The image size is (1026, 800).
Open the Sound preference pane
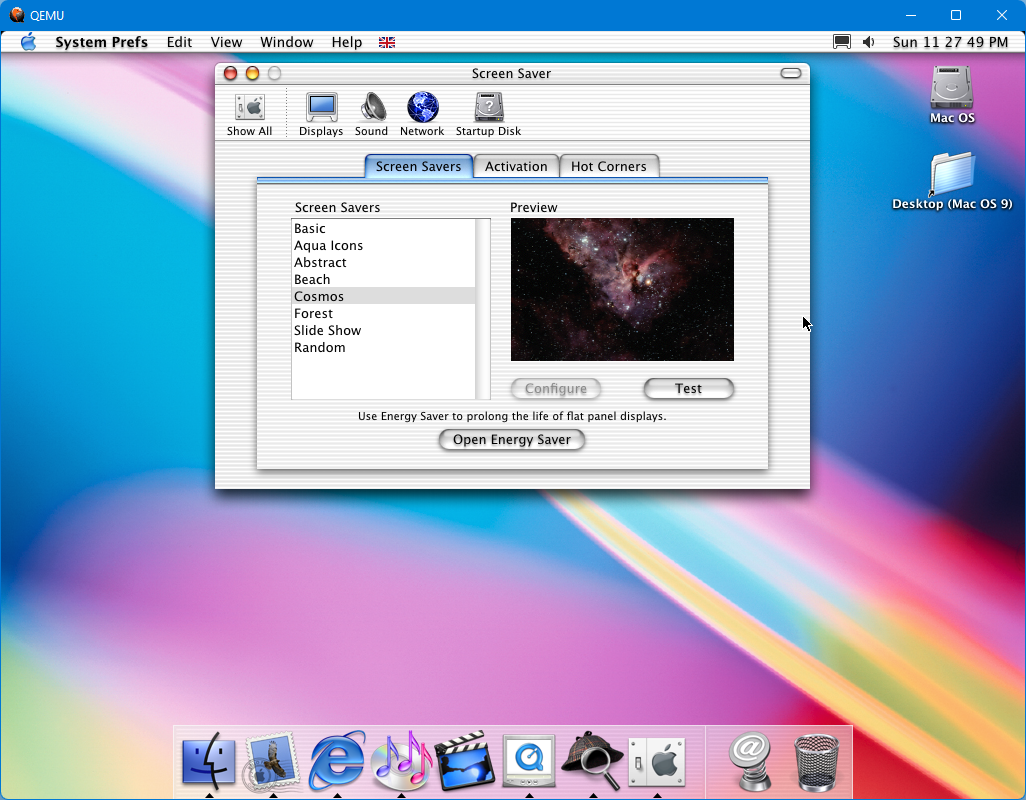(371, 113)
